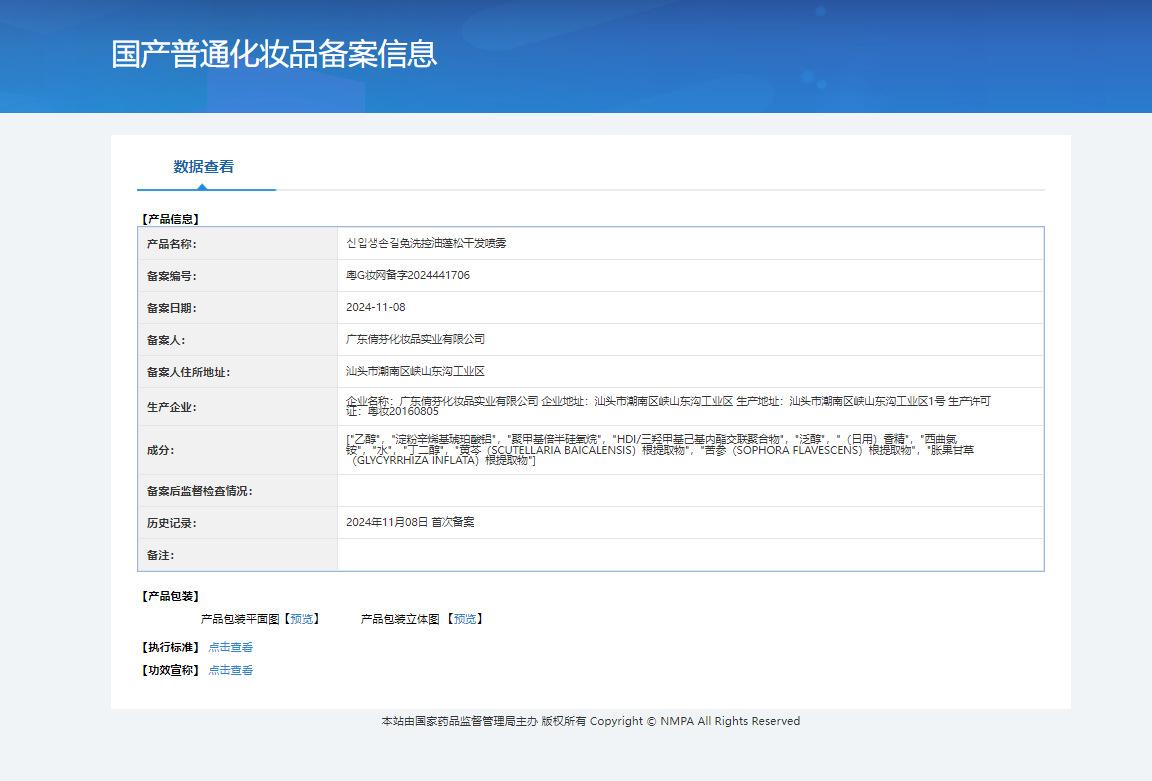Click the filing date 2024-11-08
This screenshot has height=781, width=1152.
click(x=376, y=307)
